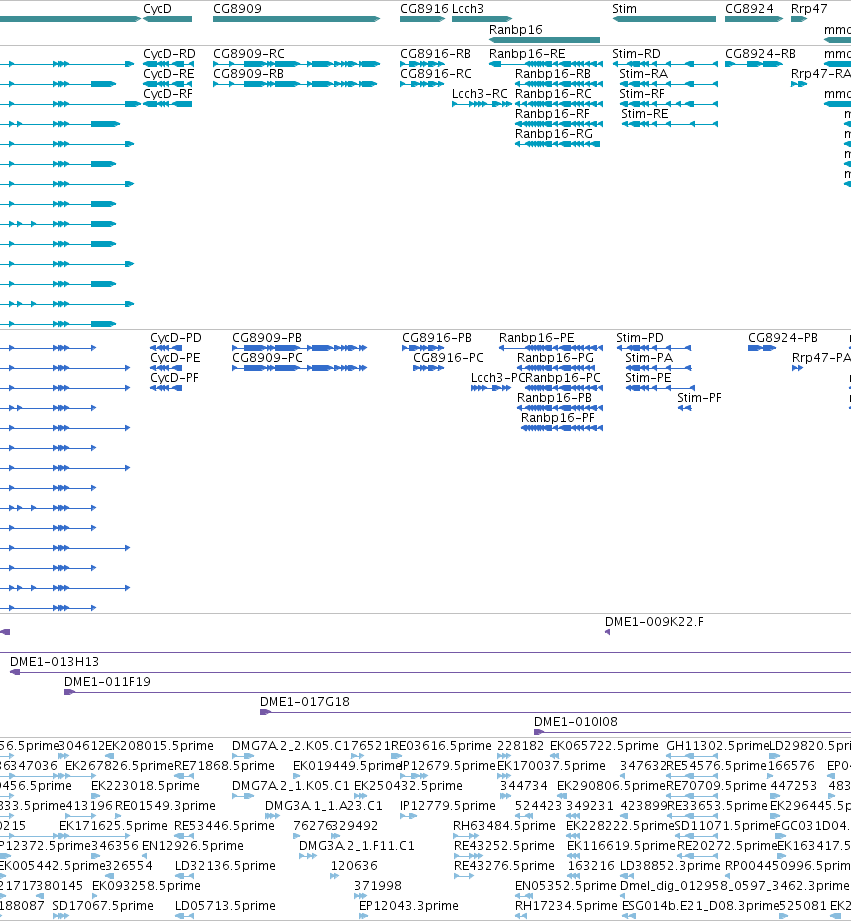The height and width of the screenshot is (921, 851).
Task: Open EST EK065722.5prime
Action: (604, 746)
